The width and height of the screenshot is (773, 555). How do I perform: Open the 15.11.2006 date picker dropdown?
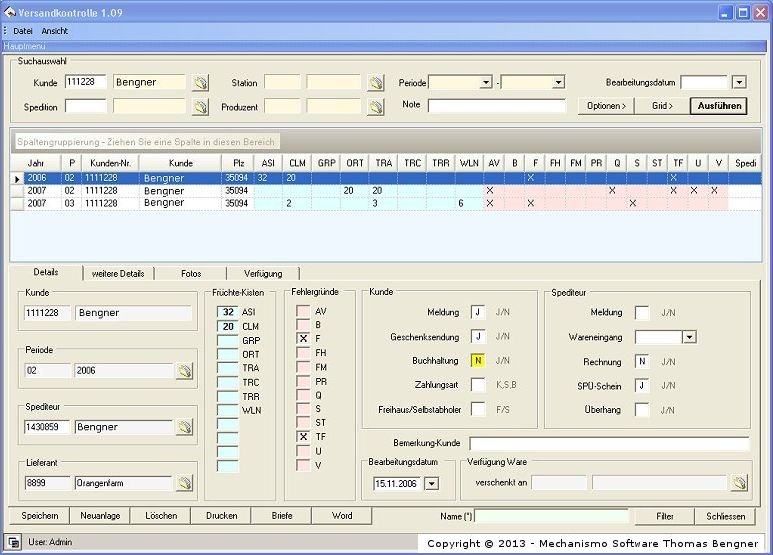[431, 484]
